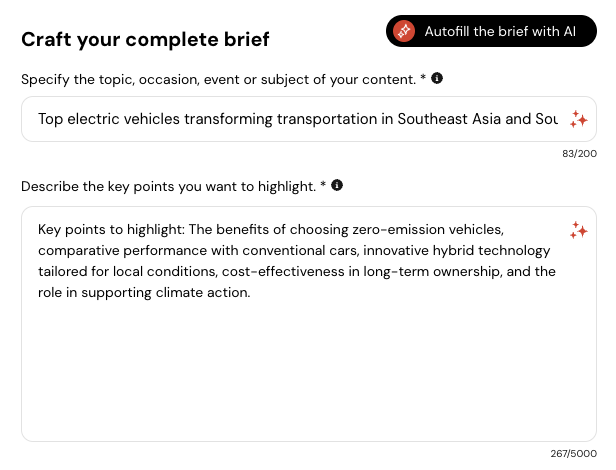Open the info tooltip icon beside topic label
This screenshot has width=616, height=470.
click(437, 78)
